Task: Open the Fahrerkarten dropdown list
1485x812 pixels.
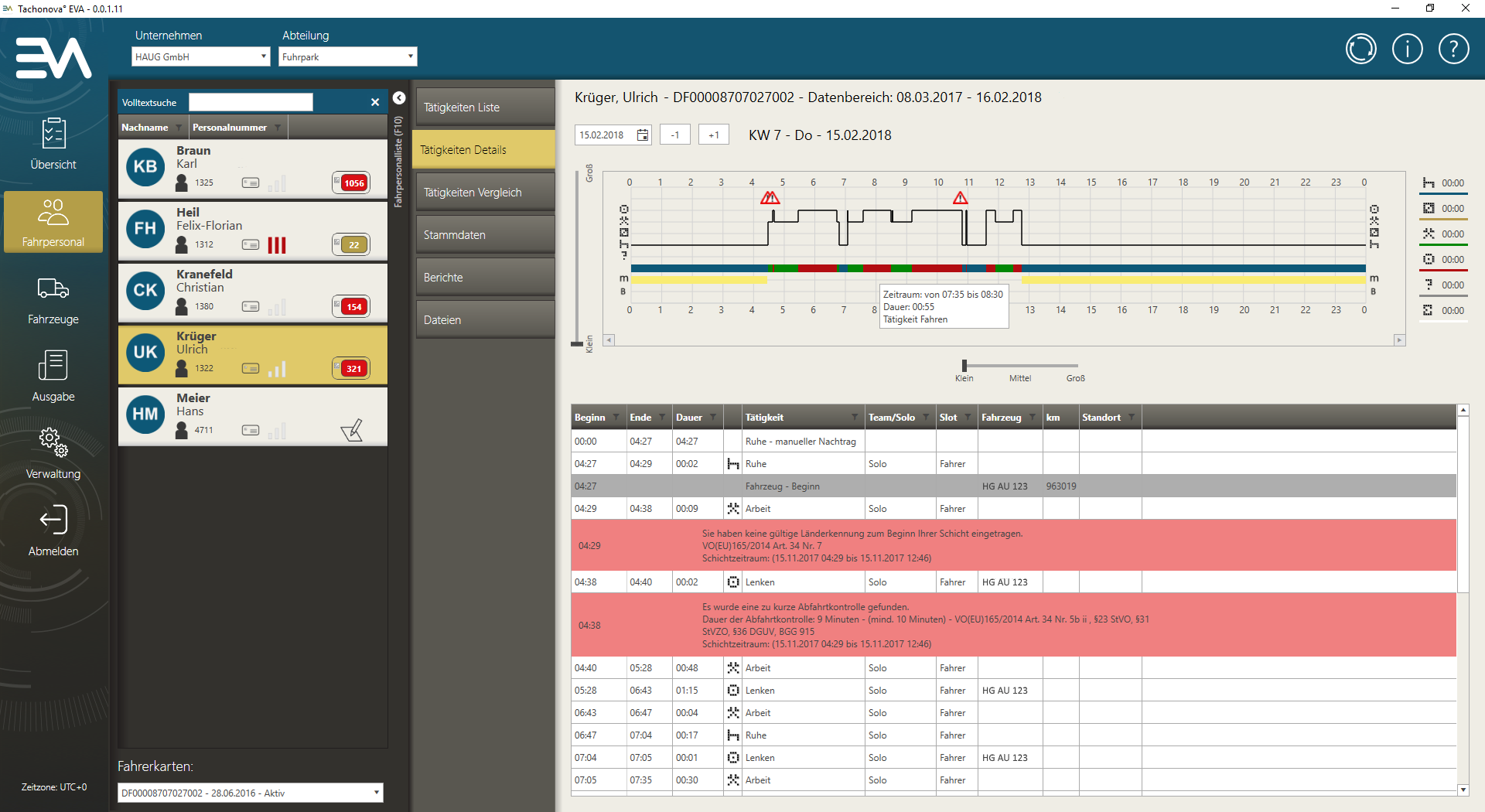Action: click(x=376, y=793)
